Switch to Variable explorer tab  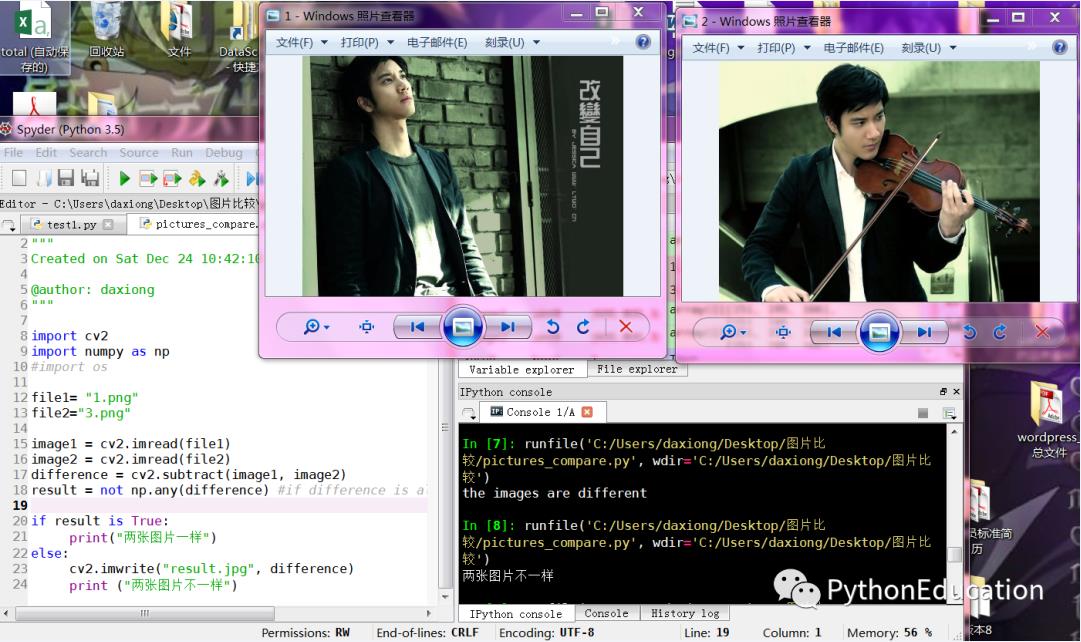click(x=521, y=370)
